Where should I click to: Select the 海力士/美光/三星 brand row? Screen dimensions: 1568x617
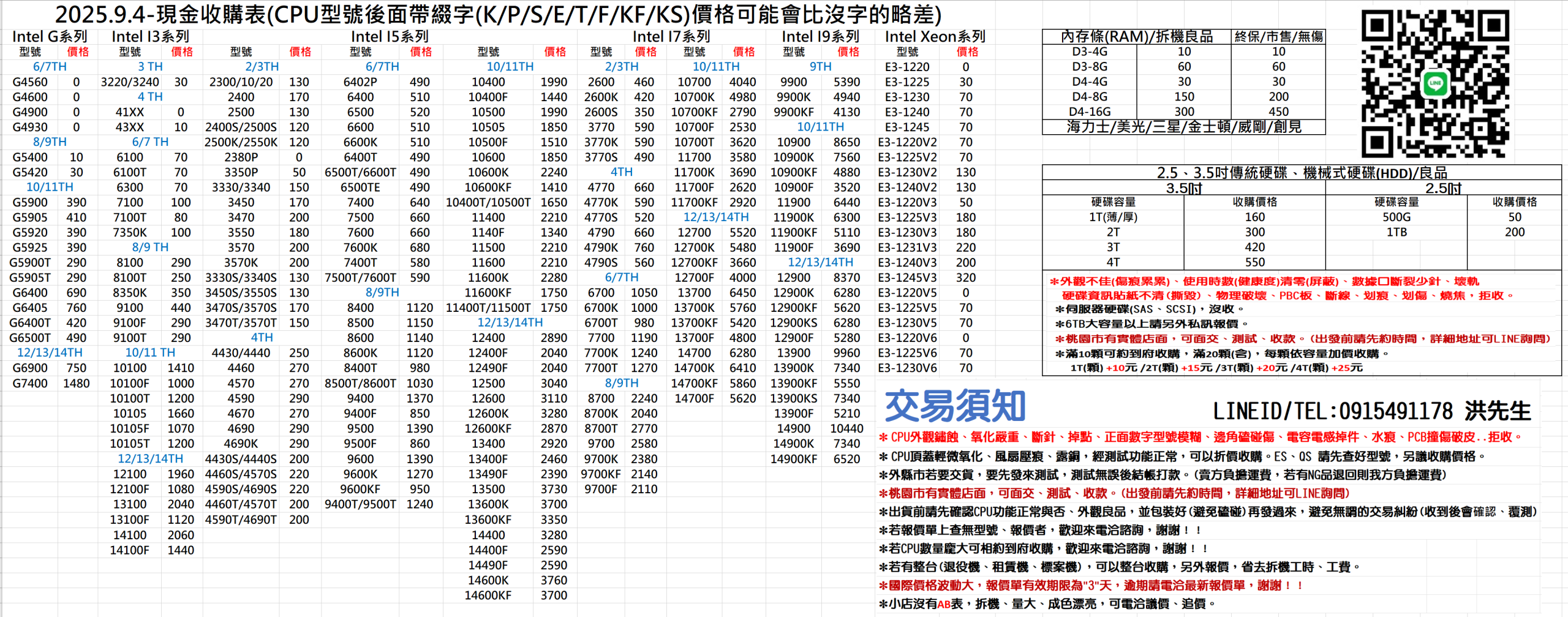[x=1183, y=127]
